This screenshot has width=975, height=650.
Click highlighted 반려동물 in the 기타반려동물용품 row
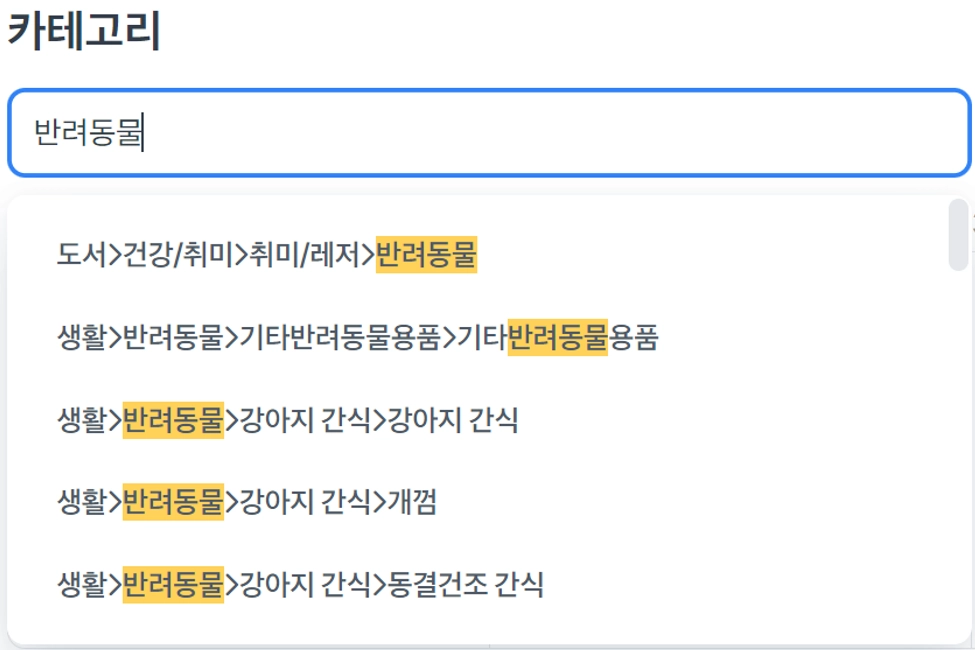coord(558,339)
